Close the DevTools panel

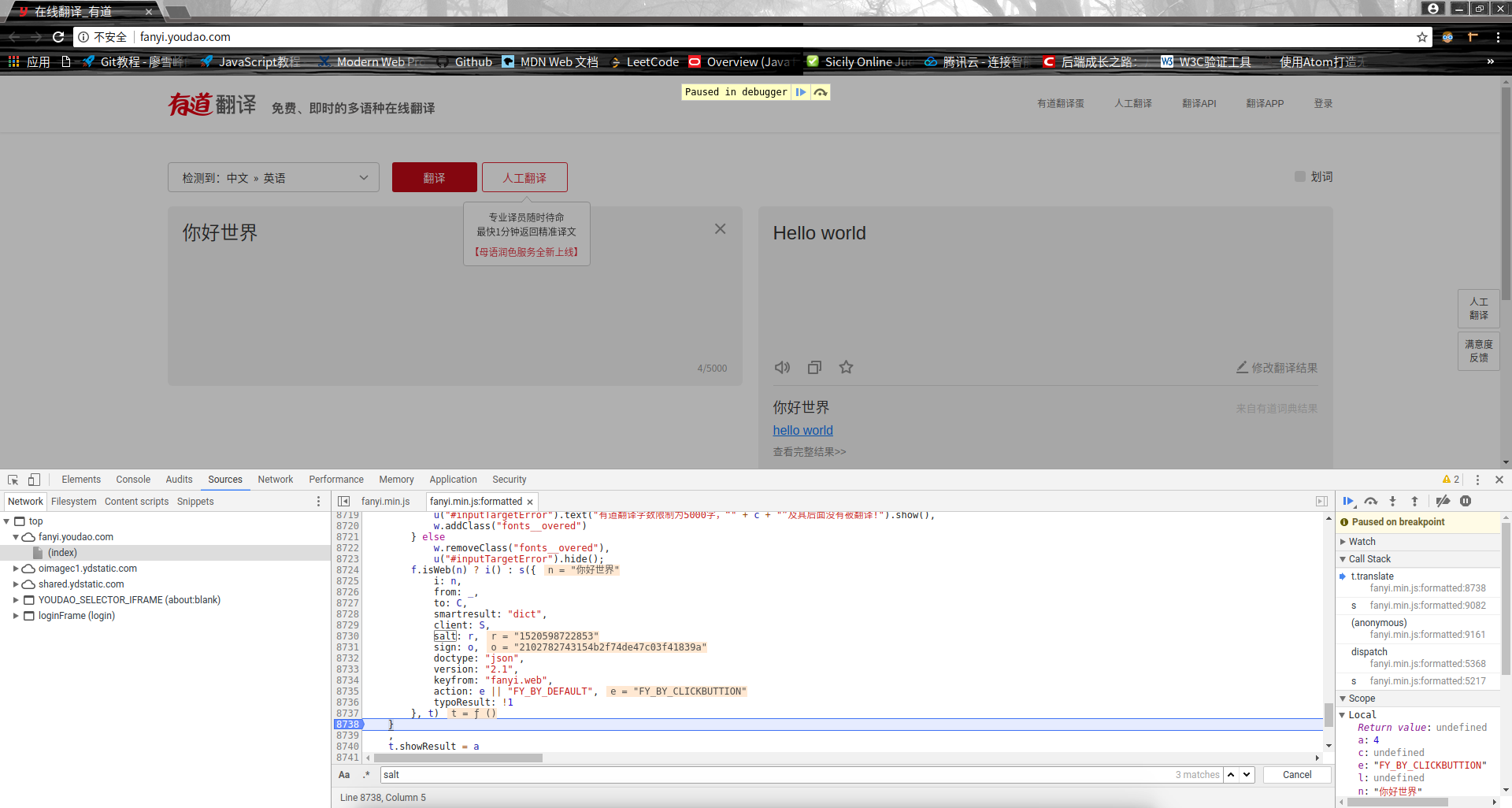click(x=1499, y=480)
